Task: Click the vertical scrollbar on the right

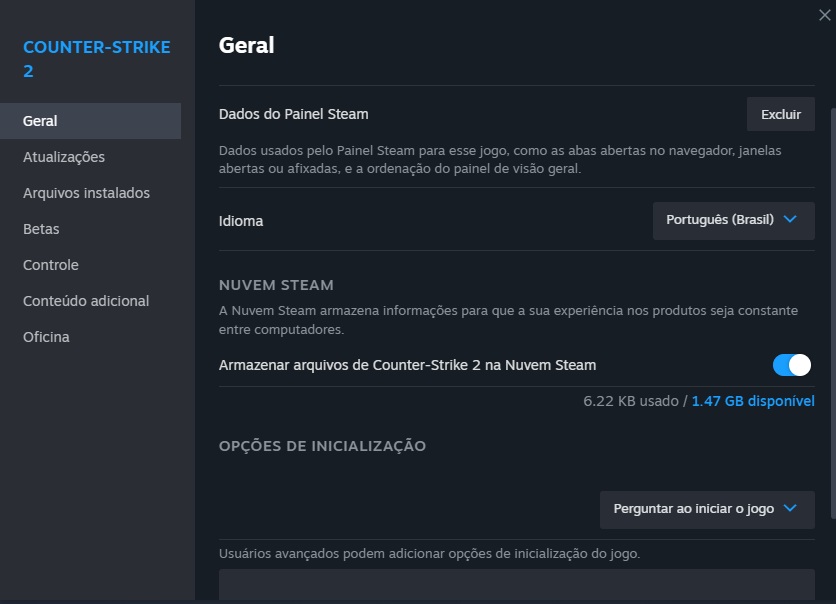Action: click(833, 313)
